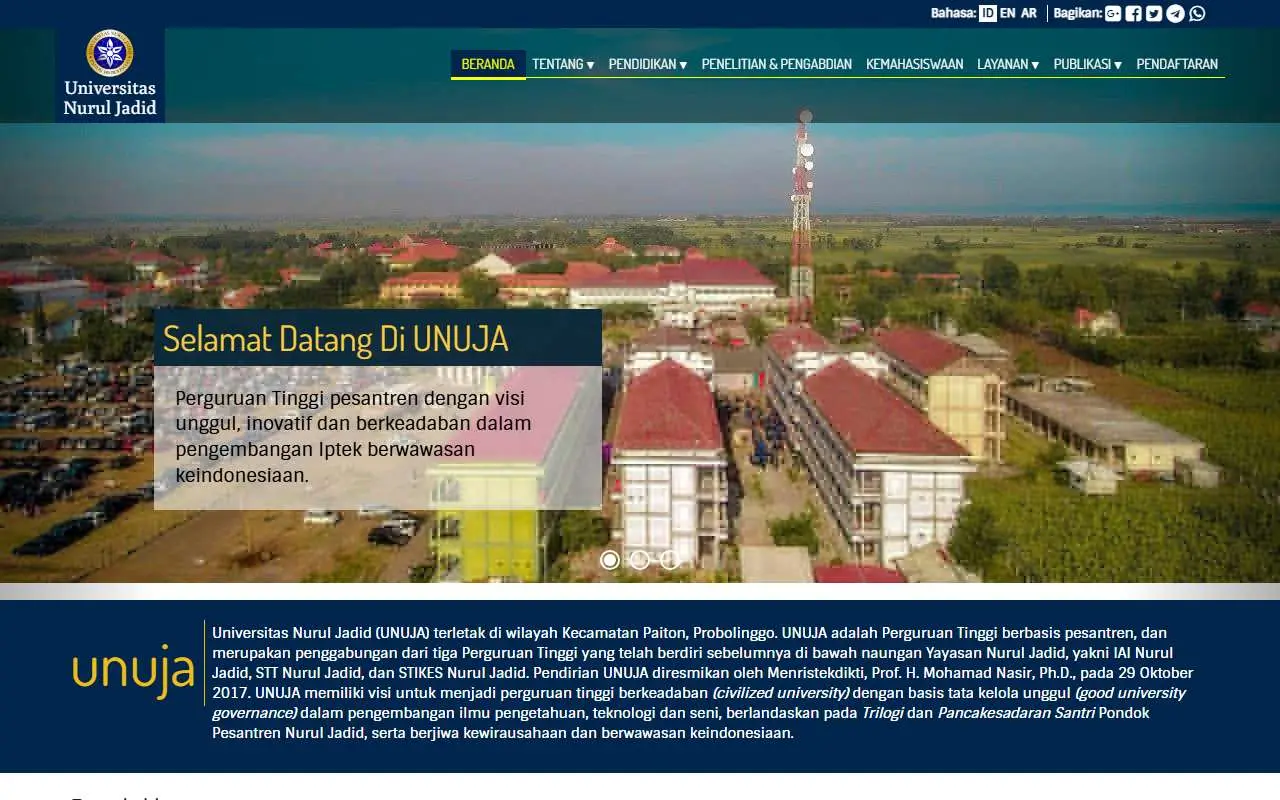Expand the PUBLIKASI dropdown menu
The image size is (1280, 800).
click(x=1087, y=64)
